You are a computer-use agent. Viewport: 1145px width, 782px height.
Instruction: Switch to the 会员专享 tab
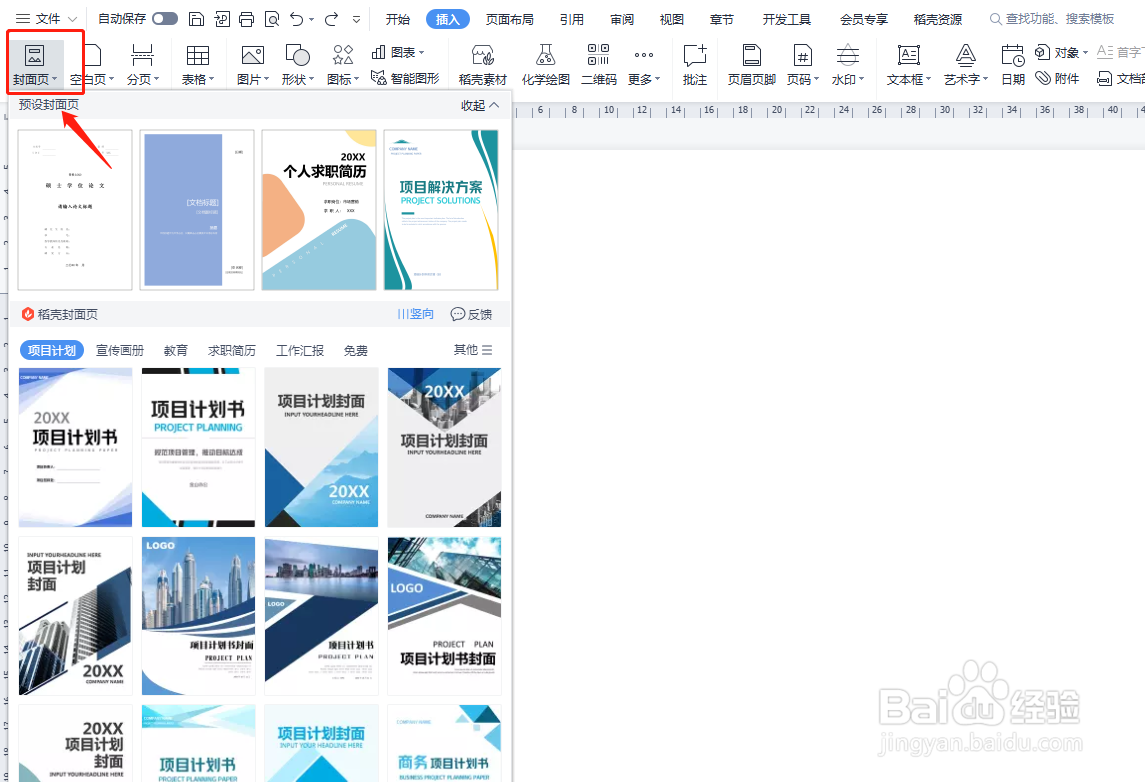tap(864, 19)
